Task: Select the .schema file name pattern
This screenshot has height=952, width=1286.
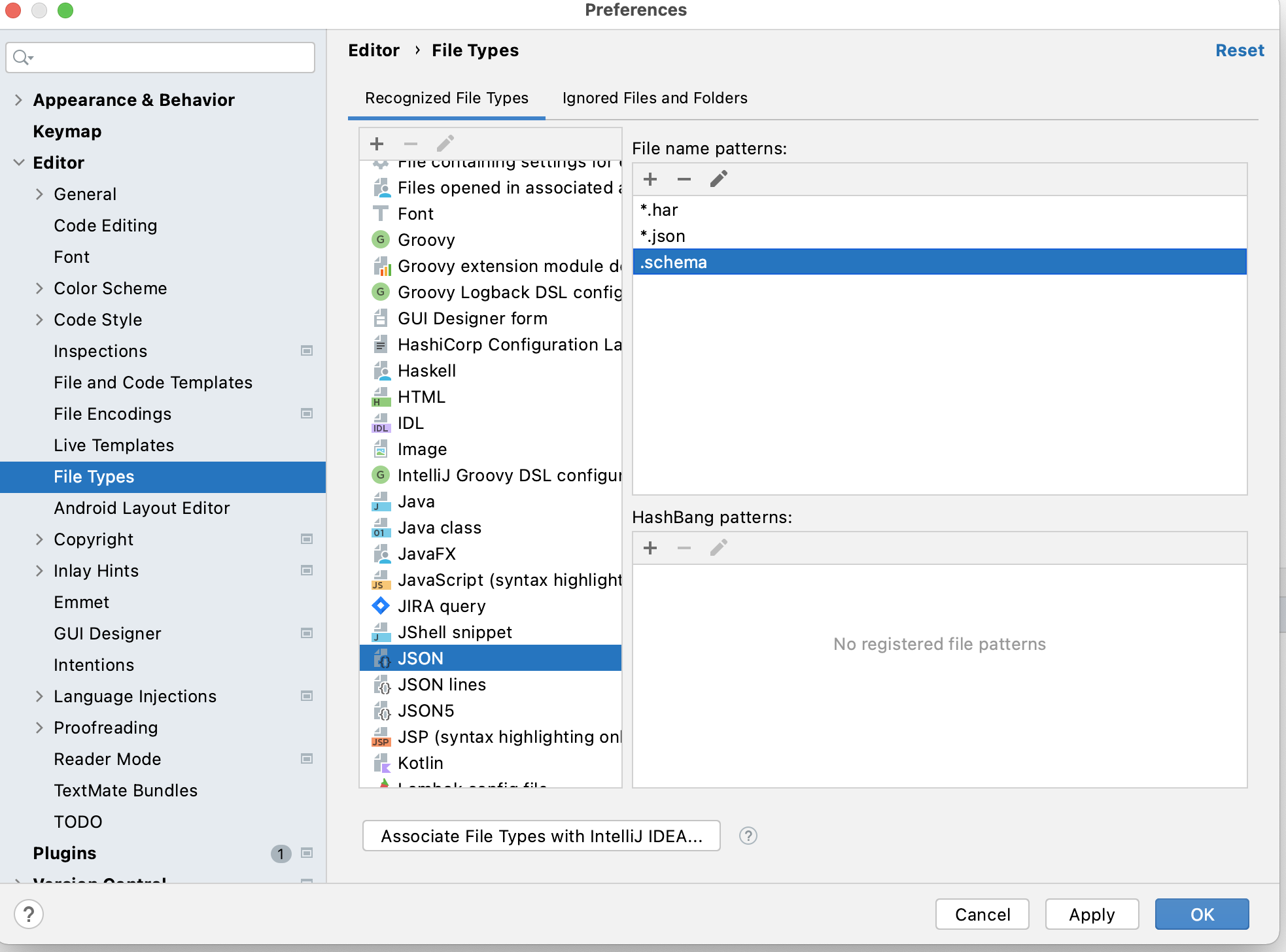Action: [x=940, y=262]
